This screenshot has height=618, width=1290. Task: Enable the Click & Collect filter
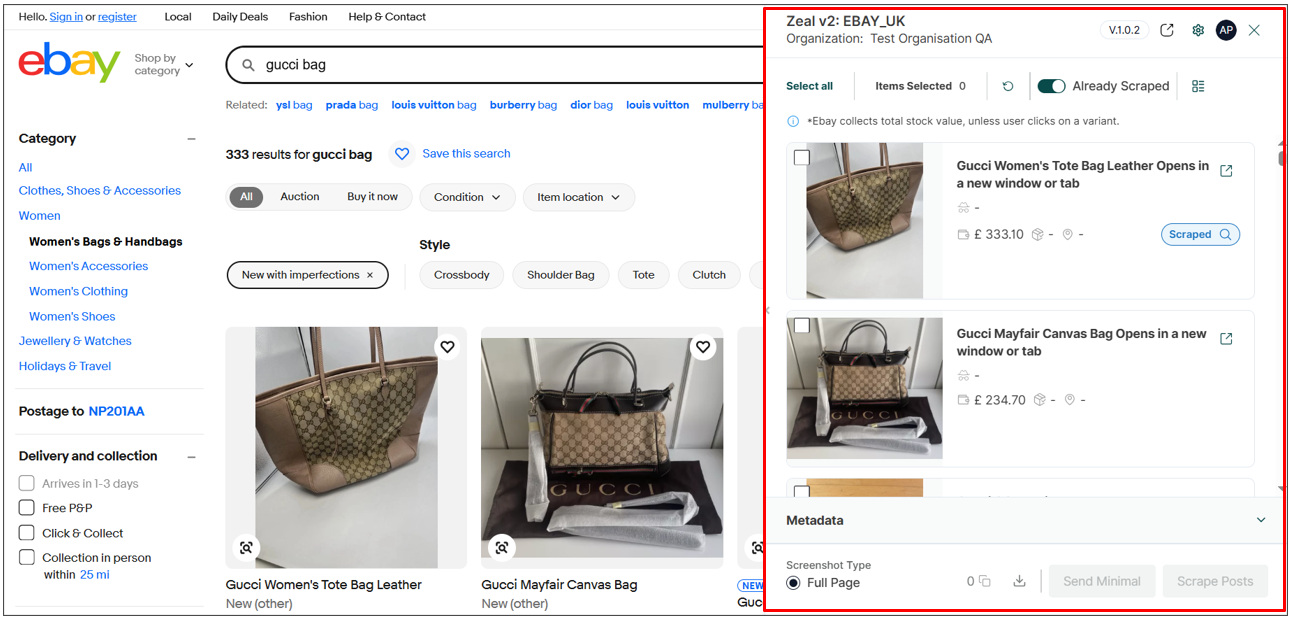pyautogui.click(x=27, y=533)
